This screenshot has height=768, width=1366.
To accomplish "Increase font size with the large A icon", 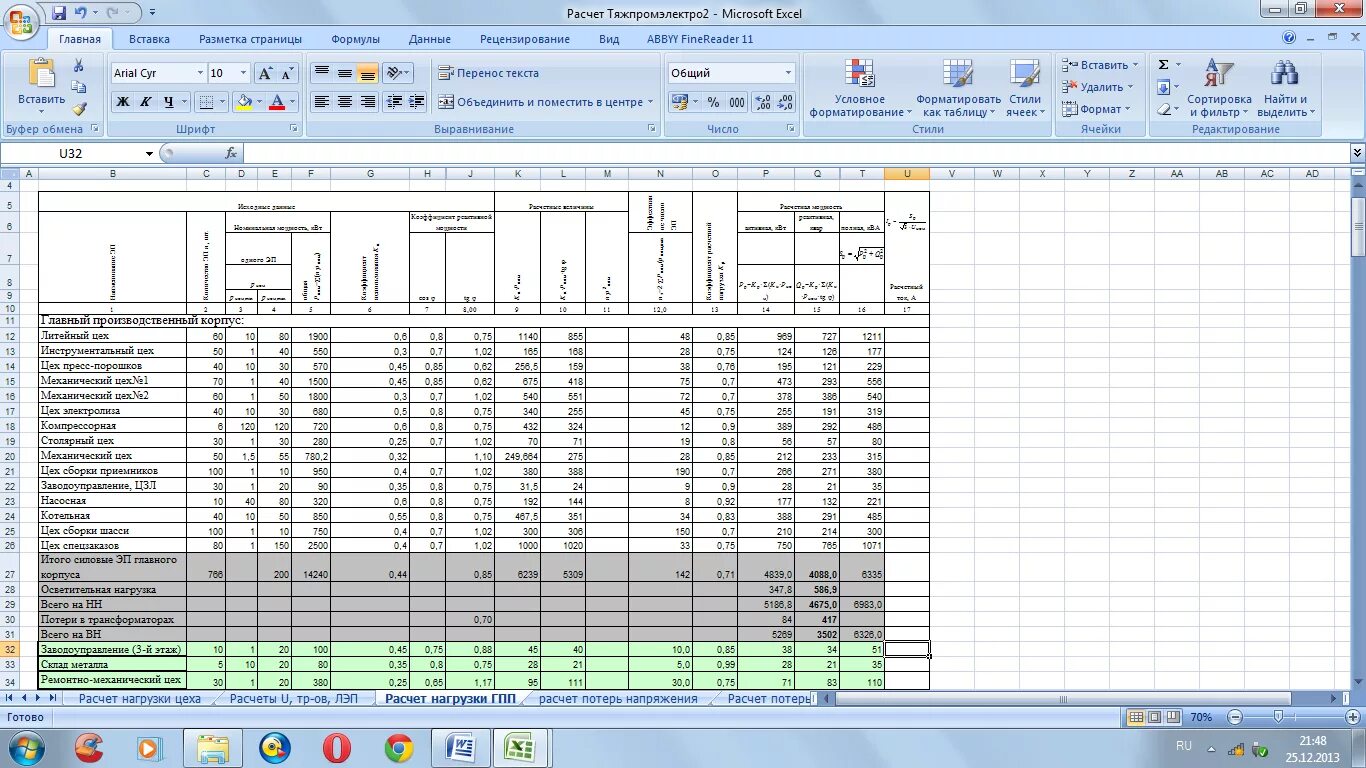I will 265,73.
